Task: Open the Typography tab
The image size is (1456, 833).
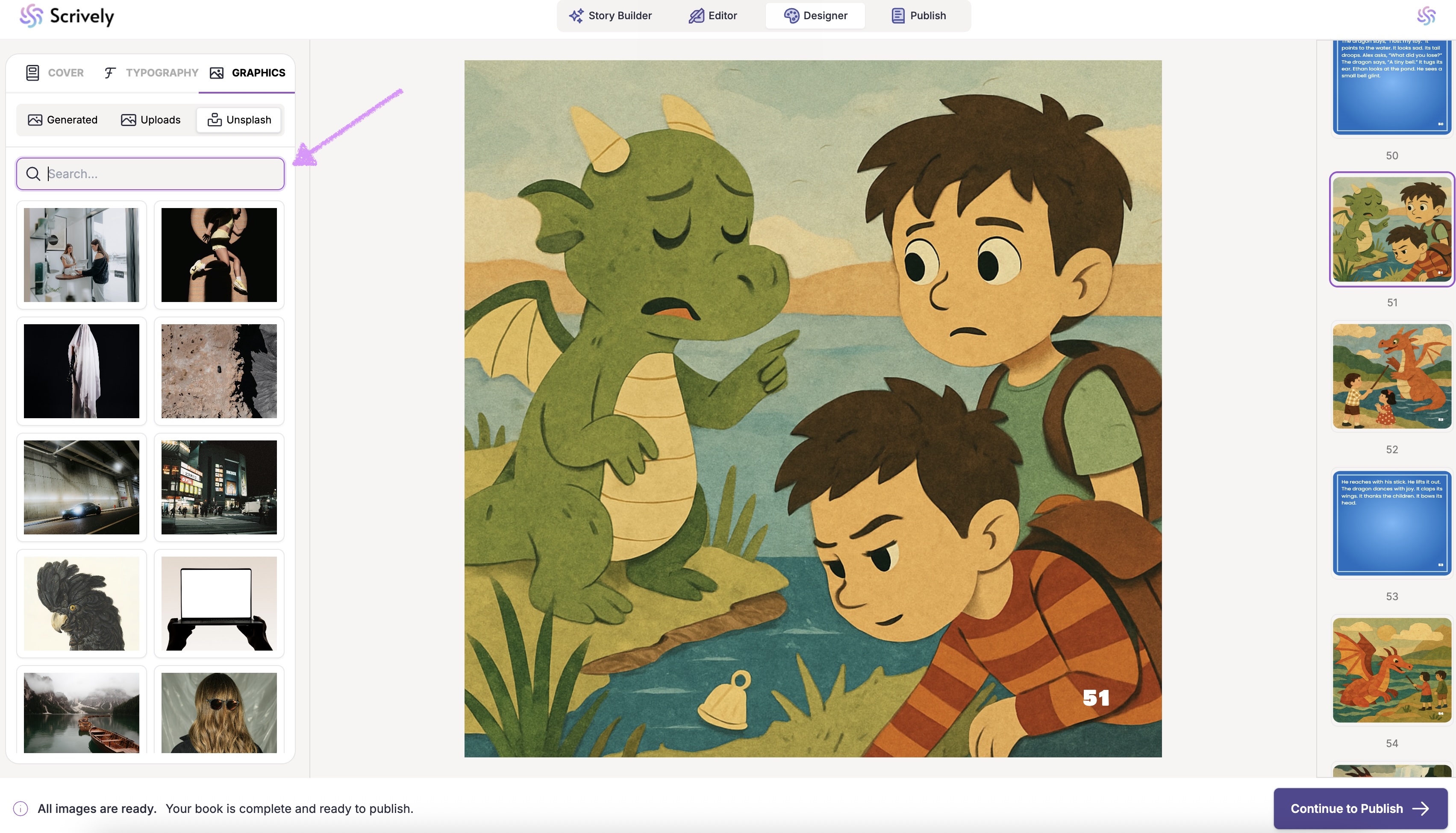Action: pyautogui.click(x=151, y=73)
